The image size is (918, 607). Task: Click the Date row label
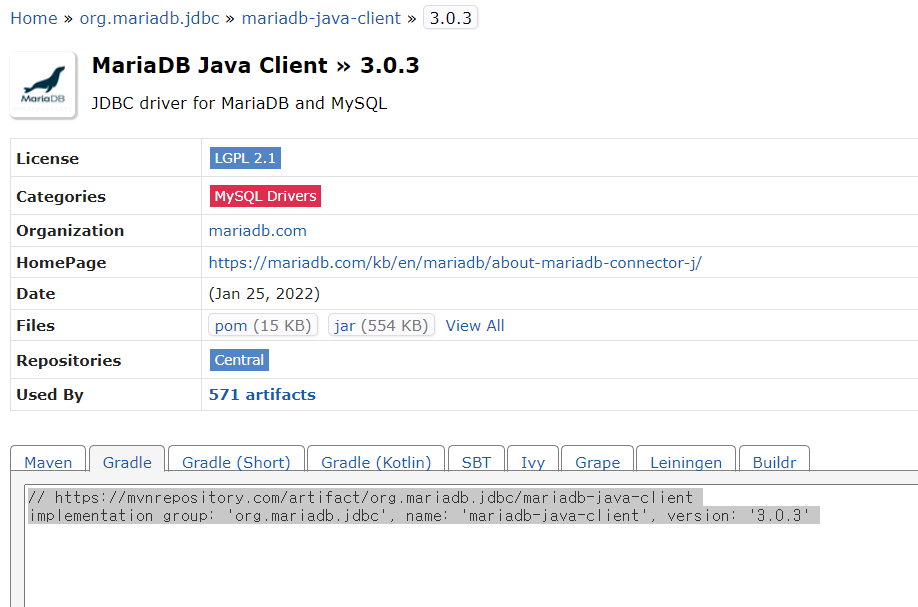pos(36,294)
